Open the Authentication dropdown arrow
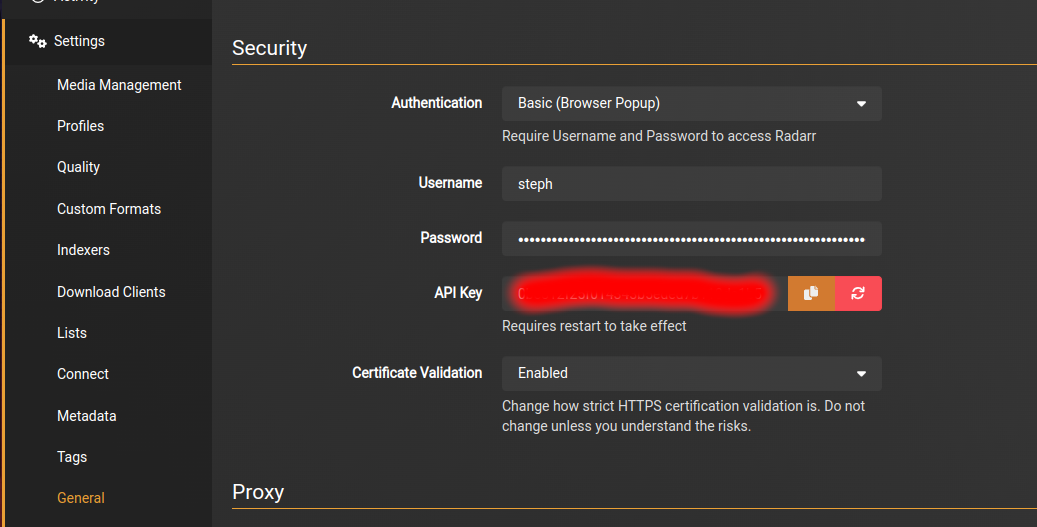1037x527 pixels. [861, 104]
